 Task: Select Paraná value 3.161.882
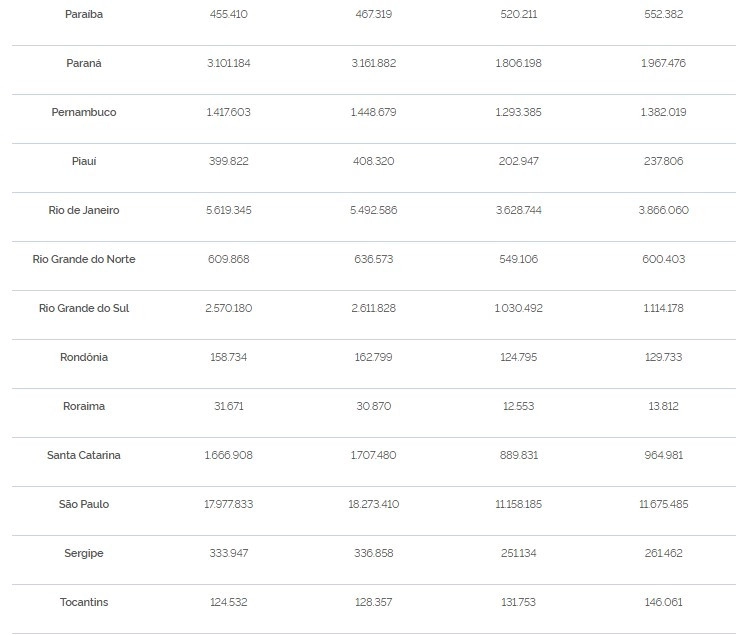click(x=374, y=63)
